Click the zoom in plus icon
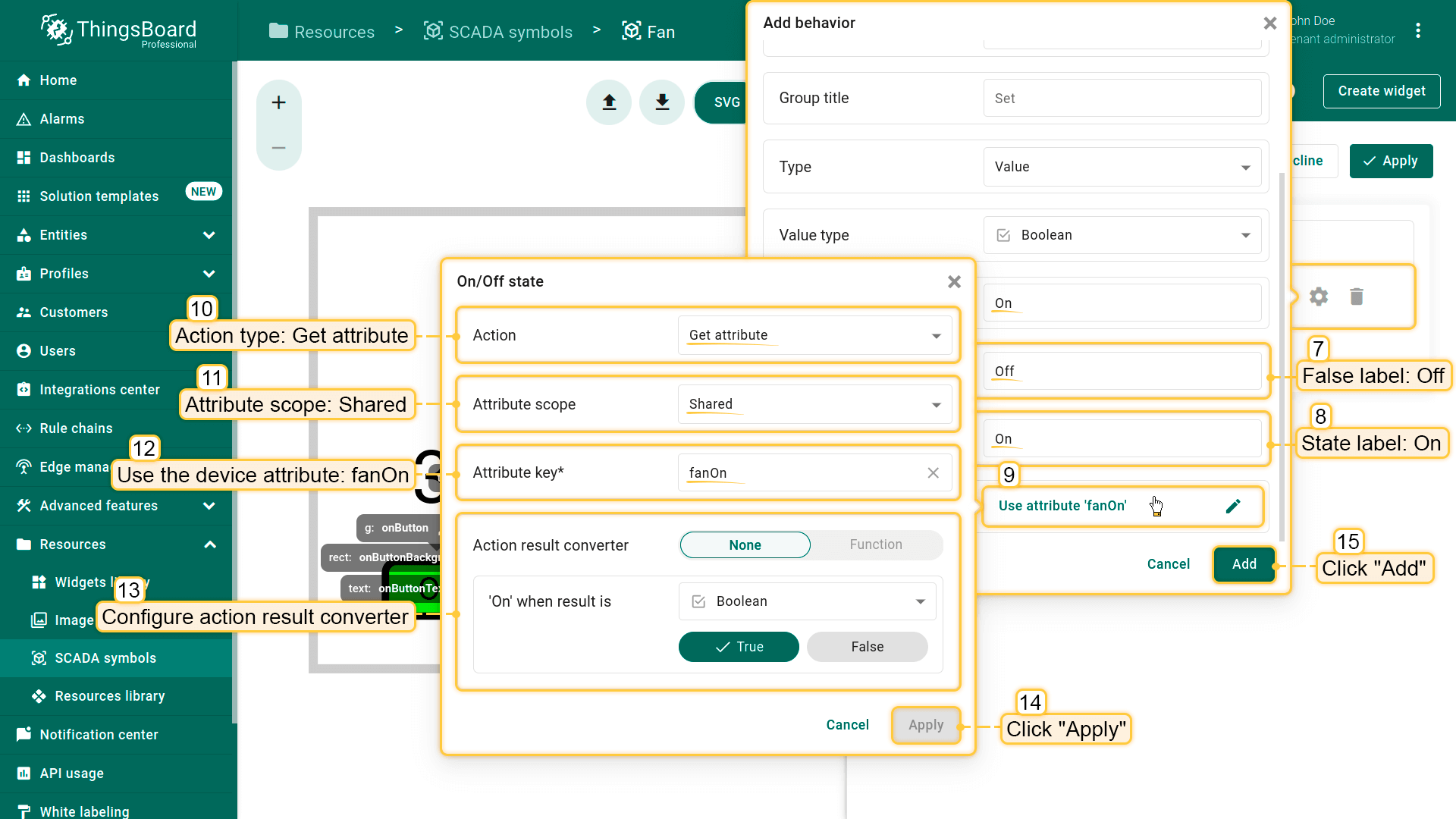 [x=278, y=102]
